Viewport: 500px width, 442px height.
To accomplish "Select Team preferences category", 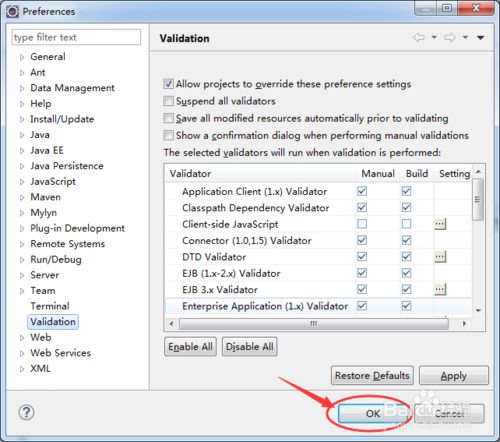I will (43, 290).
